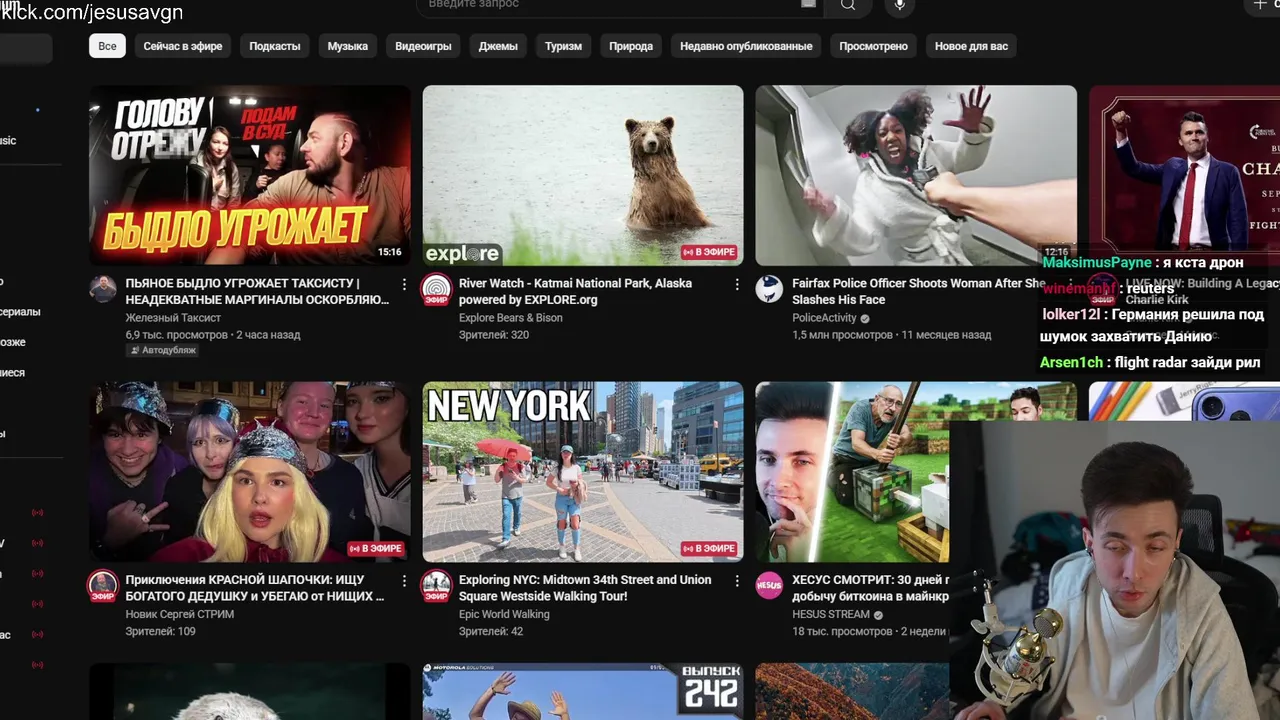Open NEW YORK walking tour thumbnail
Viewport: 1280px width, 720px height.
click(x=583, y=471)
